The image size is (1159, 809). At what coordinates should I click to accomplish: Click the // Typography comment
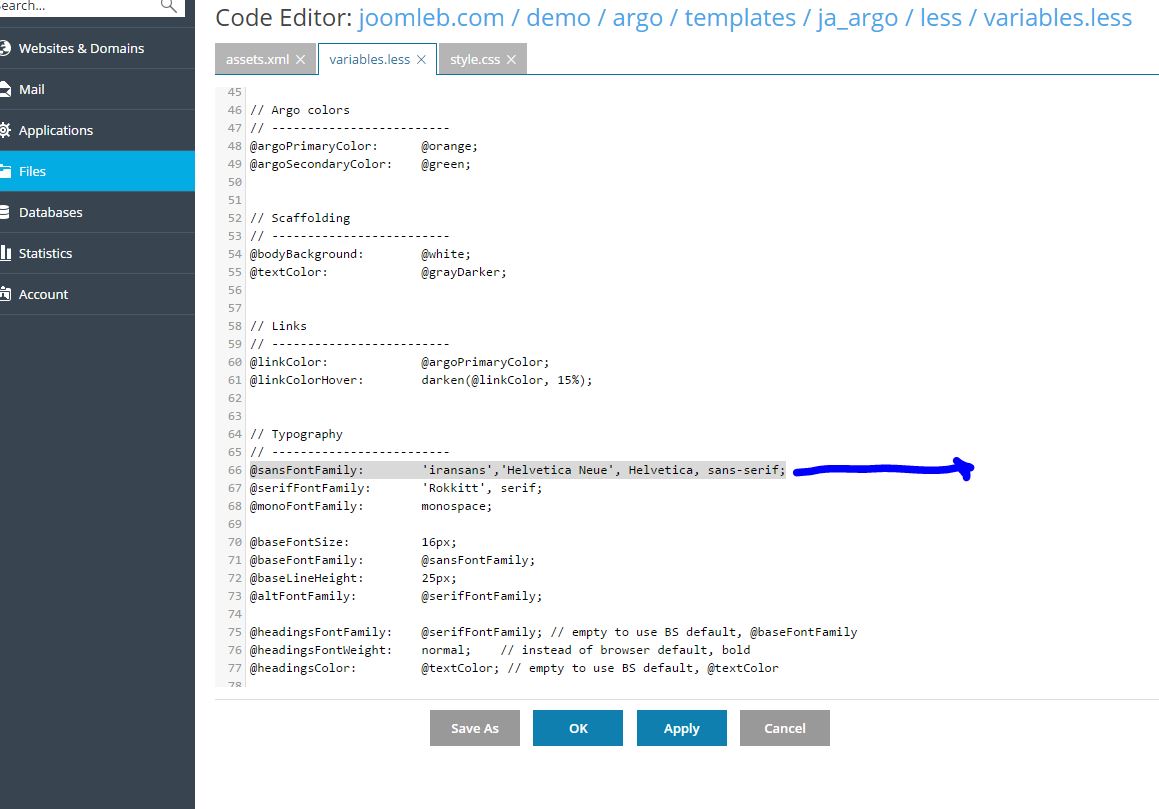pyautogui.click(x=296, y=434)
